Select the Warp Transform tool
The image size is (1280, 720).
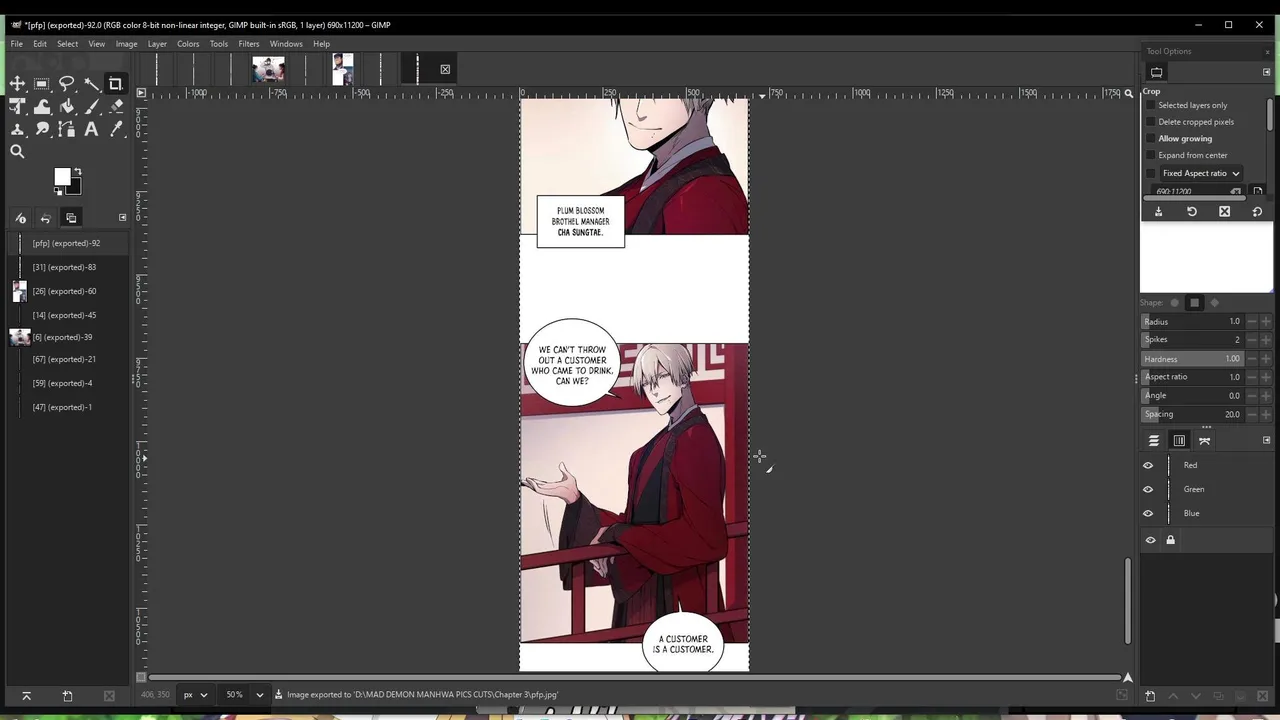(x=42, y=107)
